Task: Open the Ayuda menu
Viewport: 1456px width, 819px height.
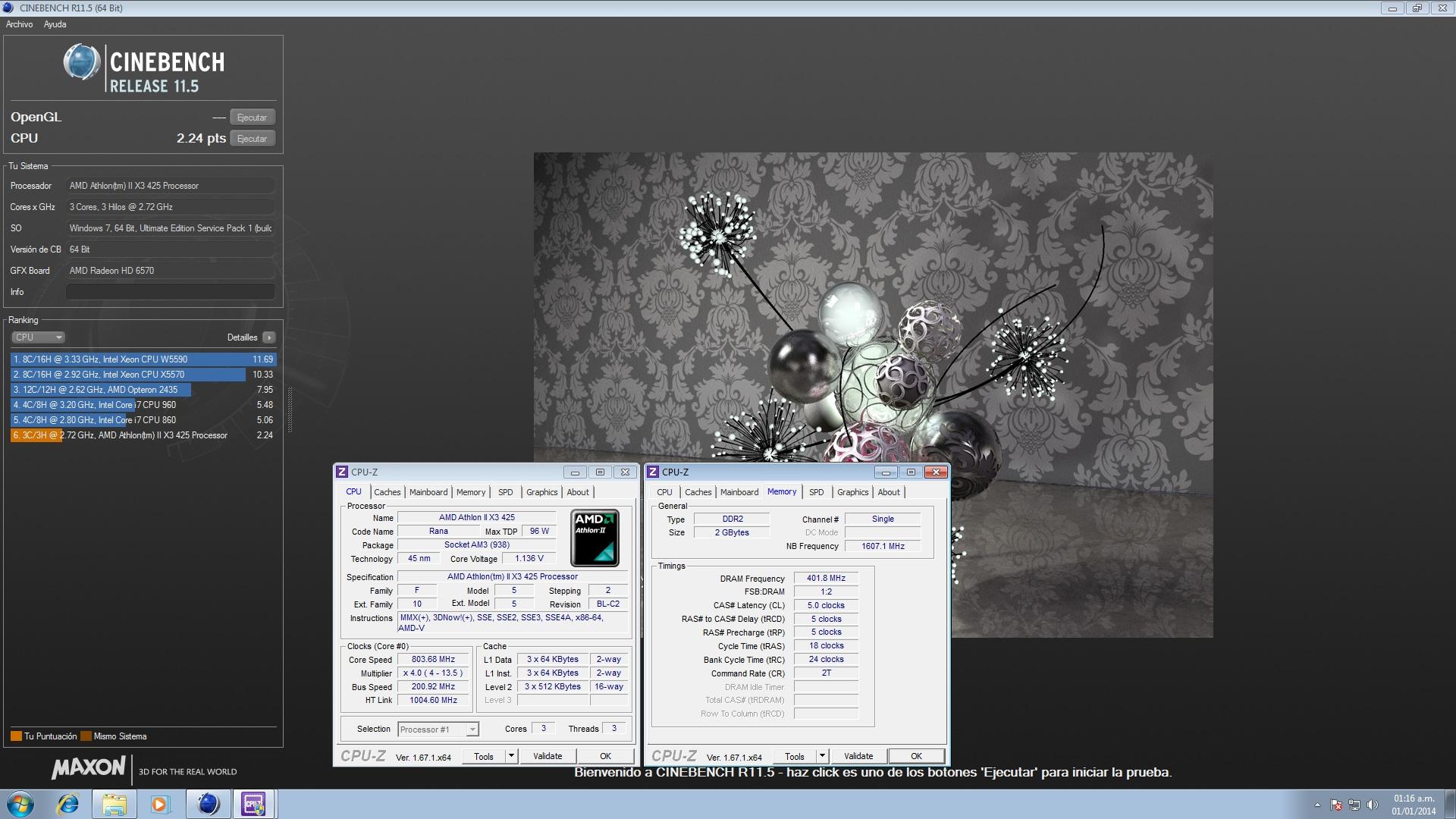Action: [55, 24]
